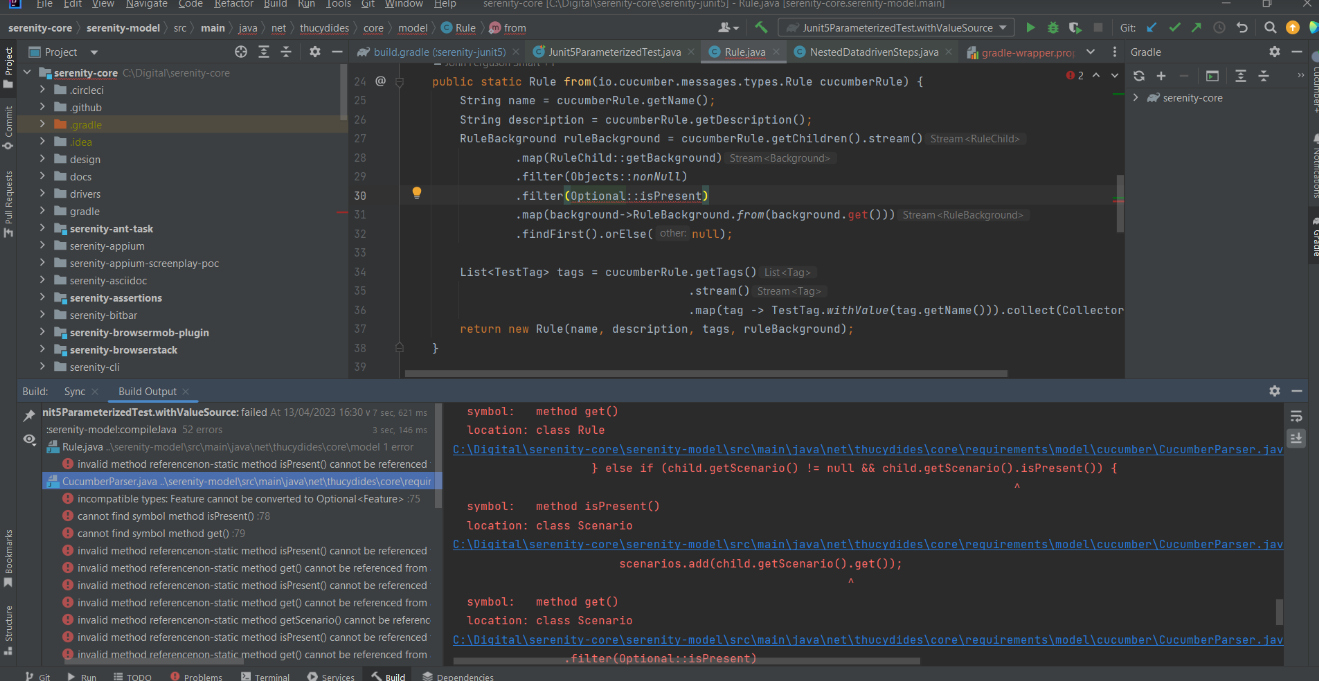Click the thucydides breadcrumb above the editor
Viewport: 1319px width, 681px height.
point(324,27)
